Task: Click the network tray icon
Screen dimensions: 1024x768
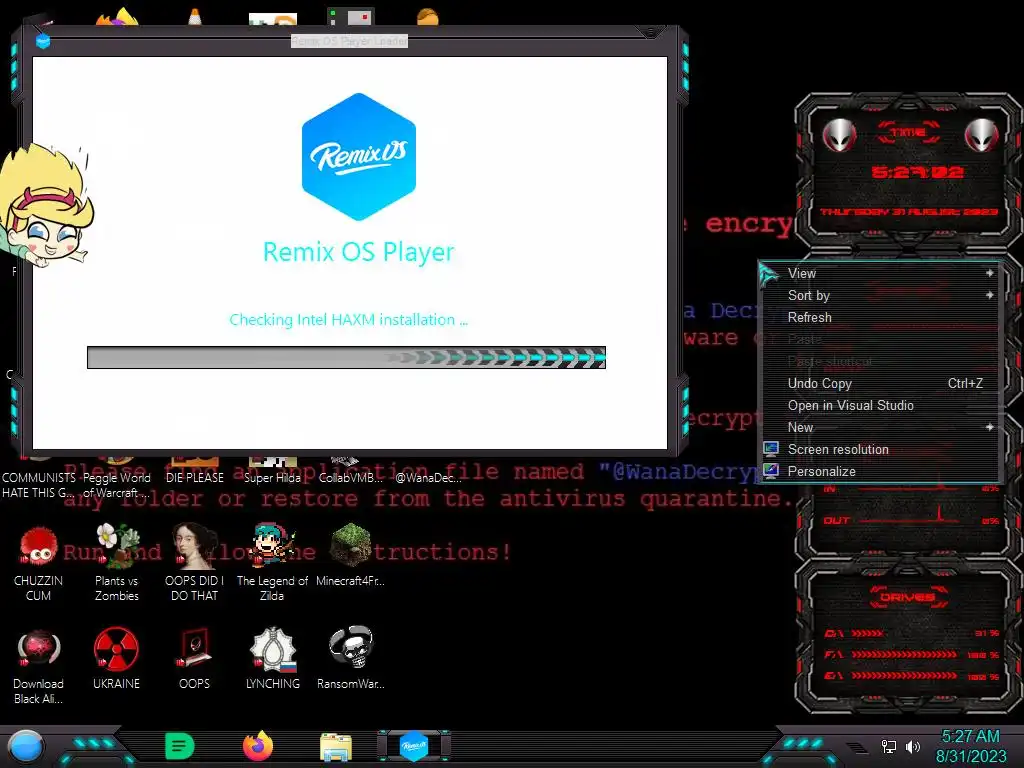Action: (x=889, y=746)
